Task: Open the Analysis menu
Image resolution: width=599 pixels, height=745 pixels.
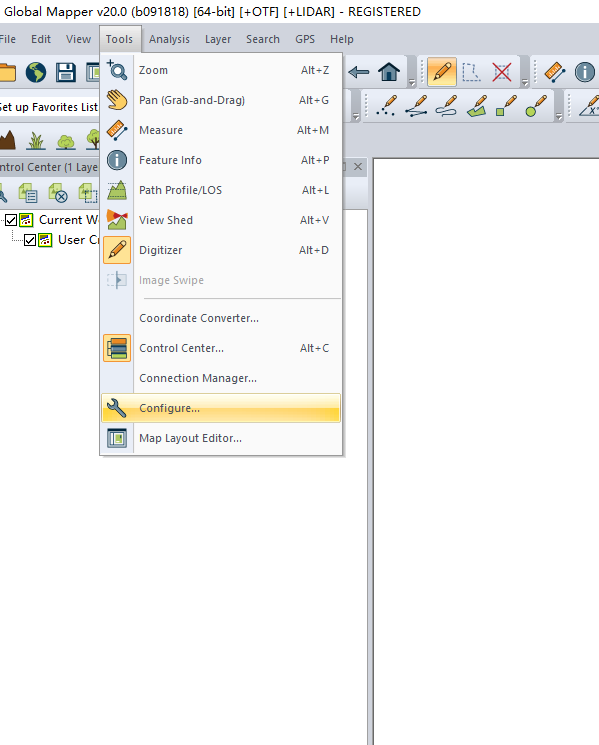Action: (x=169, y=39)
